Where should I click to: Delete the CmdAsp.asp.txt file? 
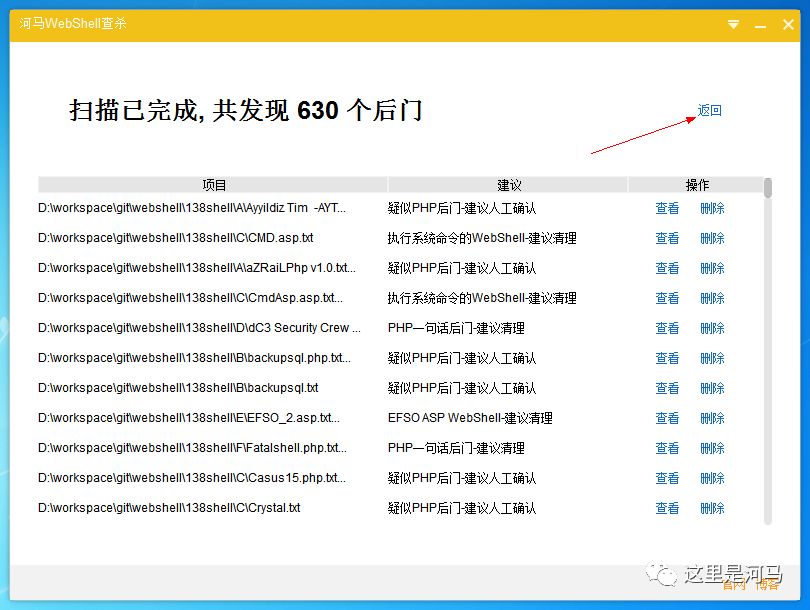(712, 298)
